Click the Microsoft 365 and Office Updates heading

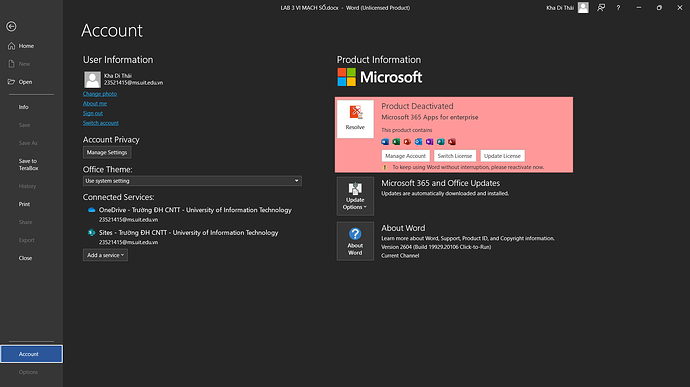[x=440, y=183]
